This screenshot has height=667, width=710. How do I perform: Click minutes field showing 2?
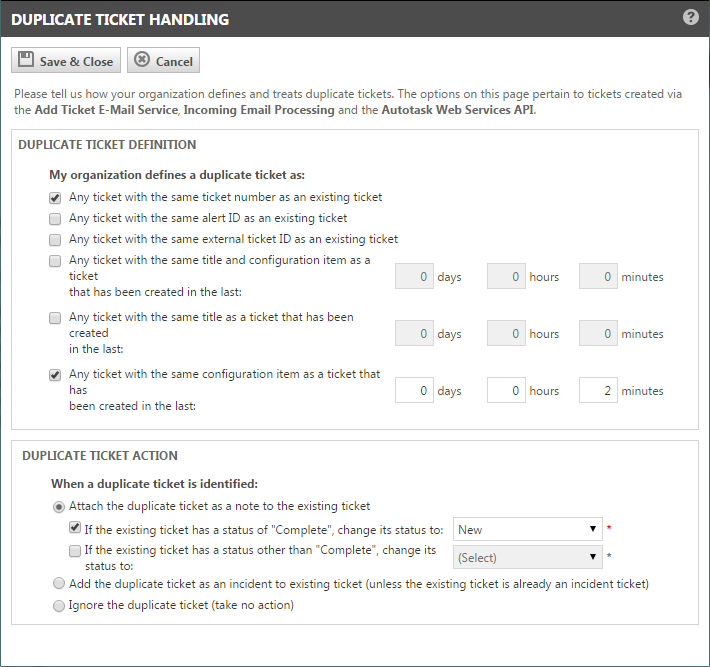tap(598, 390)
